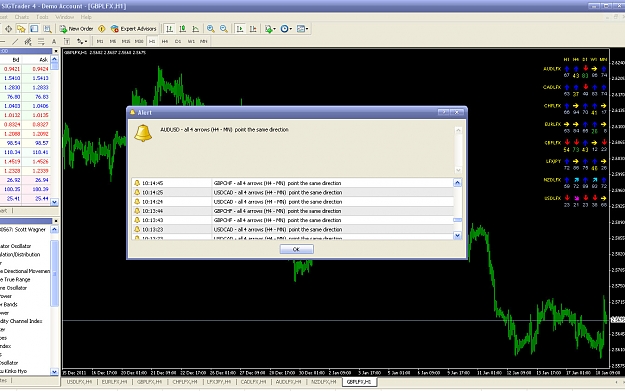The height and width of the screenshot is (391, 625).
Task: Switch to the AUDLFX,H4 chart tab
Action: (x=289, y=382)
